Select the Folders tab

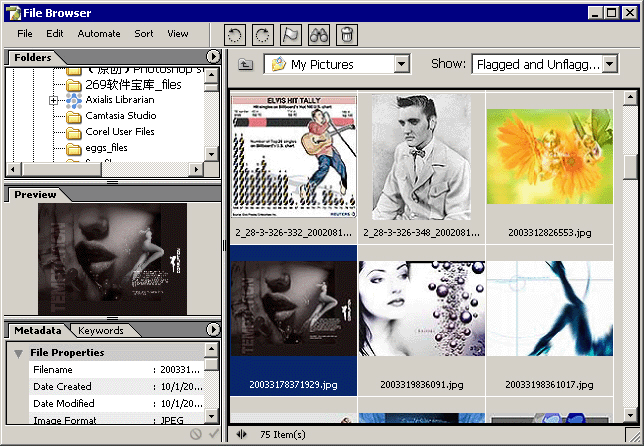33,57
